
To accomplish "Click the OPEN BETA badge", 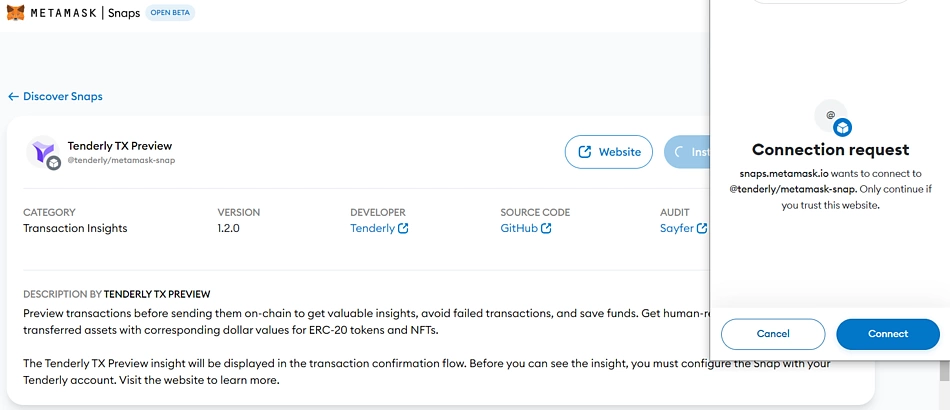I will [x=170, y=13].
